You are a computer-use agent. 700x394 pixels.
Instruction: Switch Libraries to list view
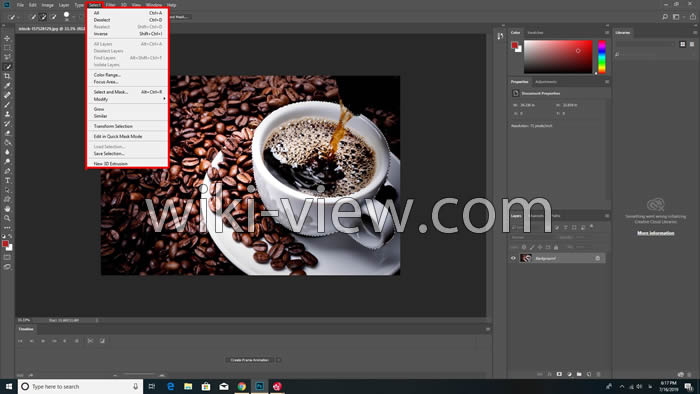(x=692, y=44)
